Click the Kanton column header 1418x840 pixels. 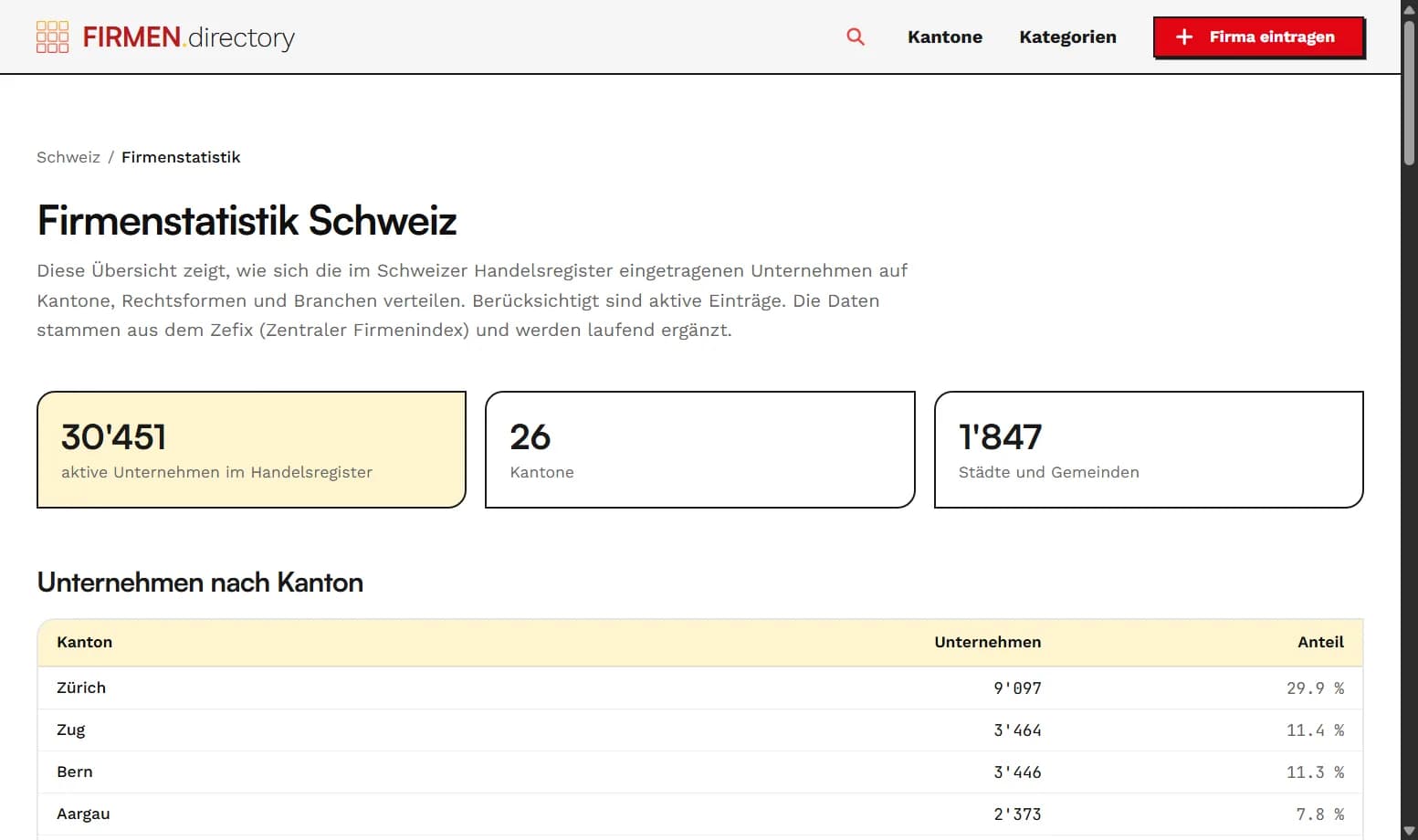point(84,642)
